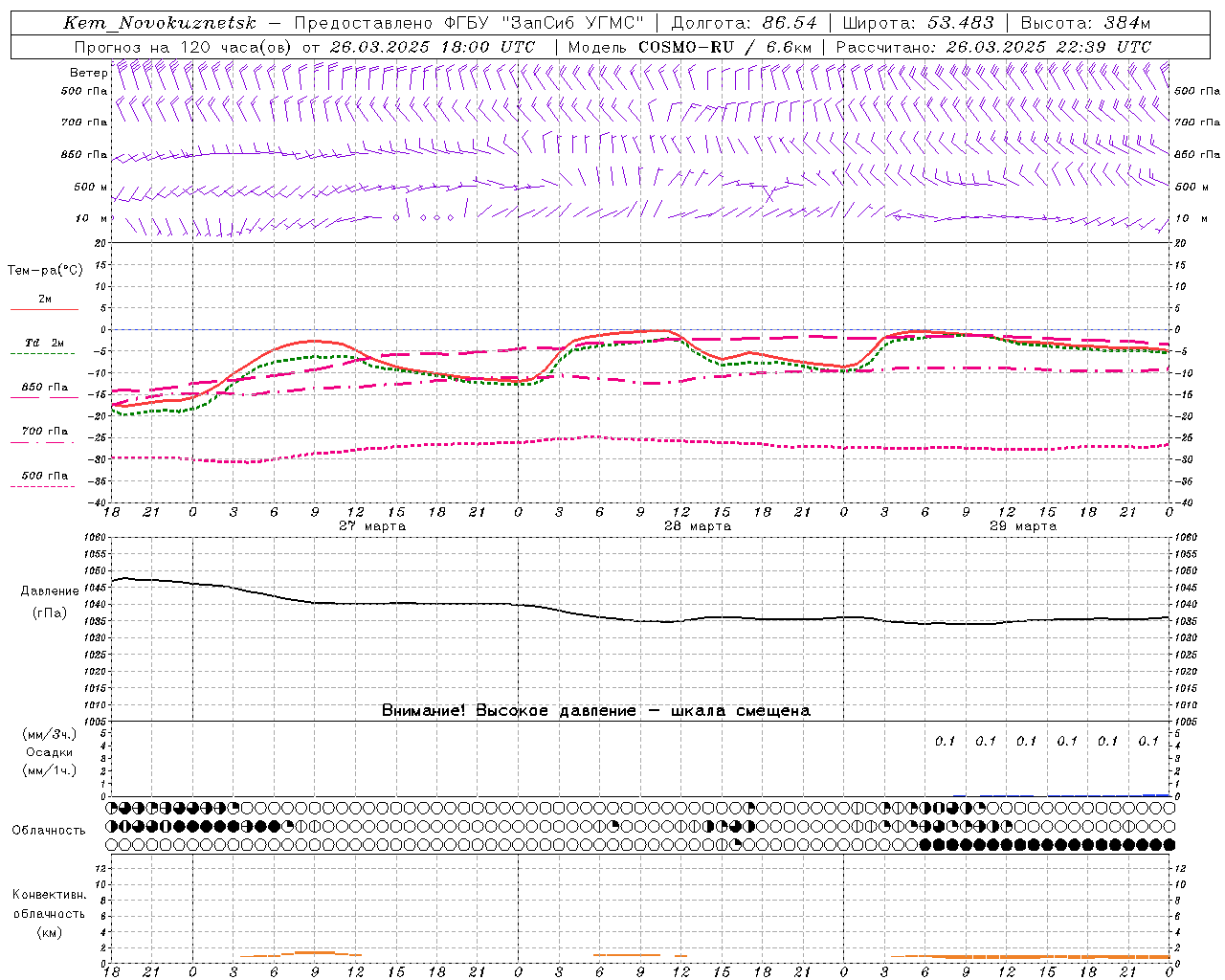
Task: Click the "(мм/3ч.)" precipitation unit label
Action: point(50,734)
